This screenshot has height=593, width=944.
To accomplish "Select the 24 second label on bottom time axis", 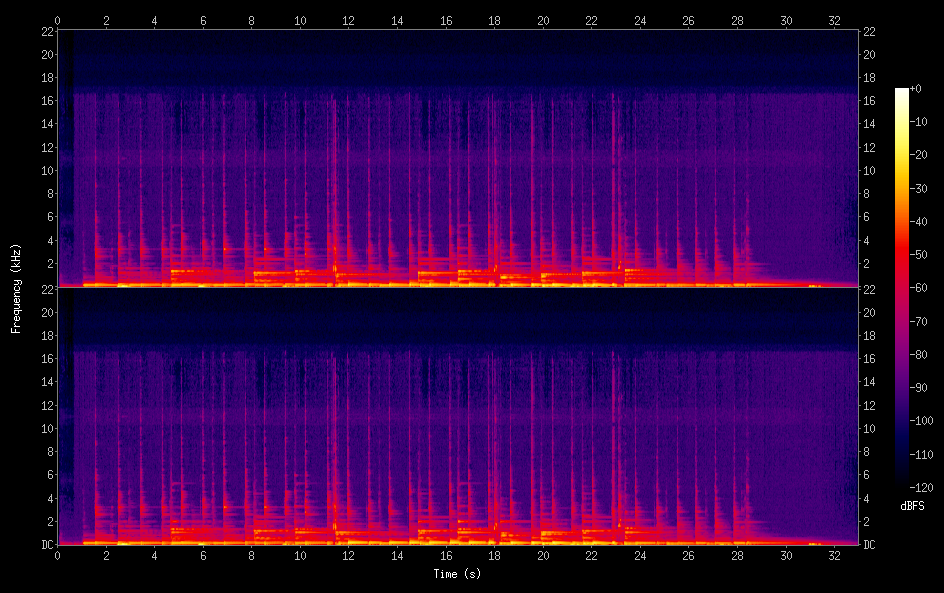I will click(640, 555).
